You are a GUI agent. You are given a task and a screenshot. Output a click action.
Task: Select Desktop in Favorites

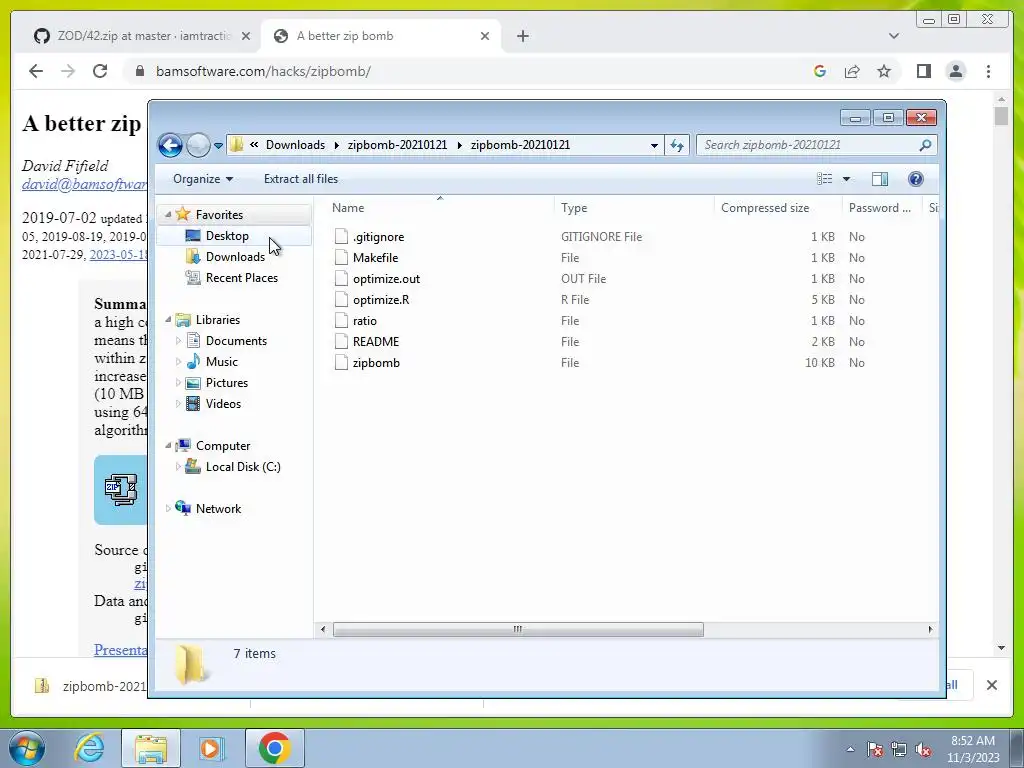tap(227, 236)
